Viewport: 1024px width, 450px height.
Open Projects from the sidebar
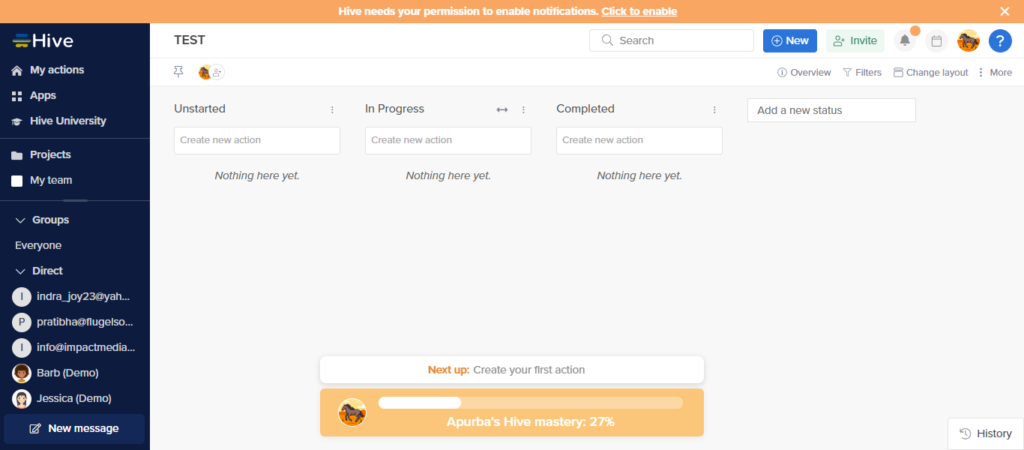click(x=49, y=155)
